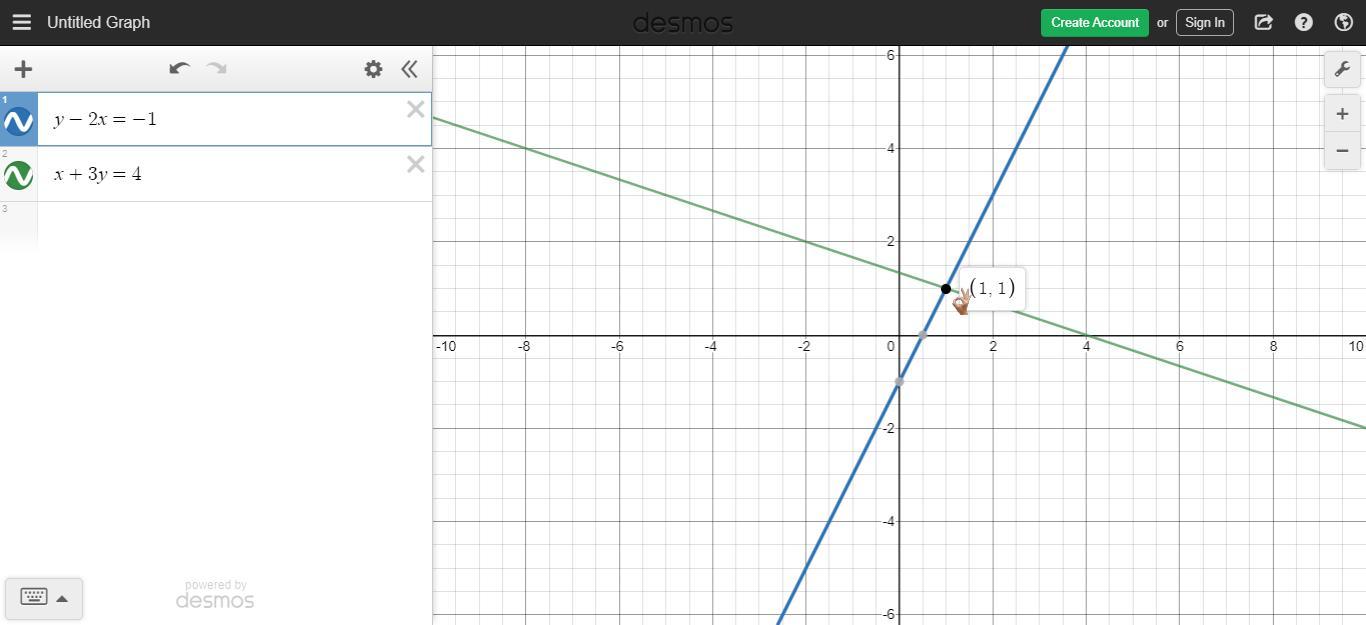Viewport: 1366px width, 625px height.
Task: Share the graph
Action: click(1263, 22)
